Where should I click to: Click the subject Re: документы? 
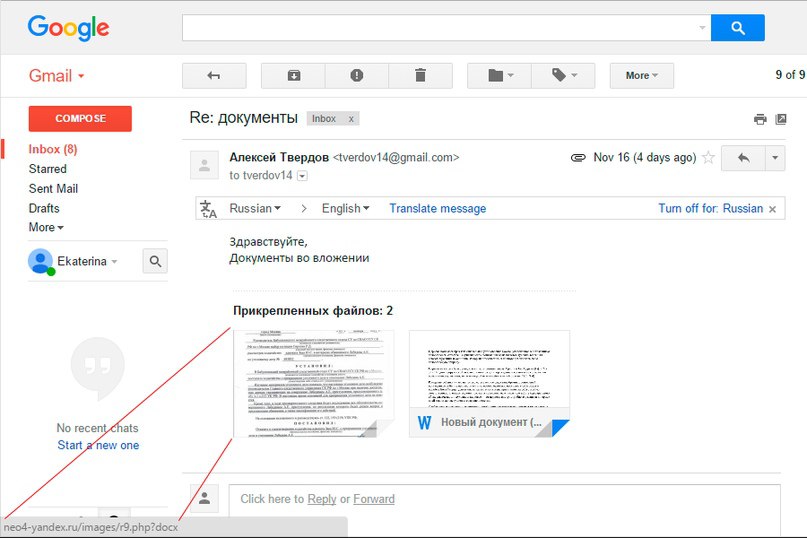[243, 118]
